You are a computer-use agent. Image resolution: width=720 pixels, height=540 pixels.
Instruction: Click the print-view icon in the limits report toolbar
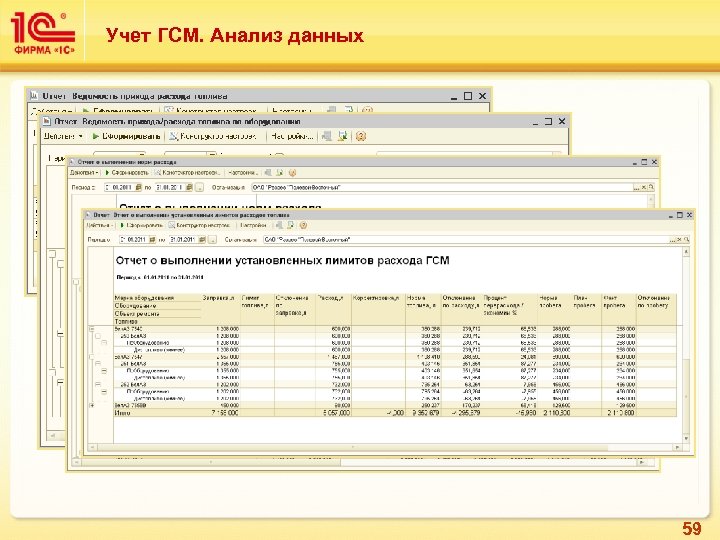[x=279, y=225]
